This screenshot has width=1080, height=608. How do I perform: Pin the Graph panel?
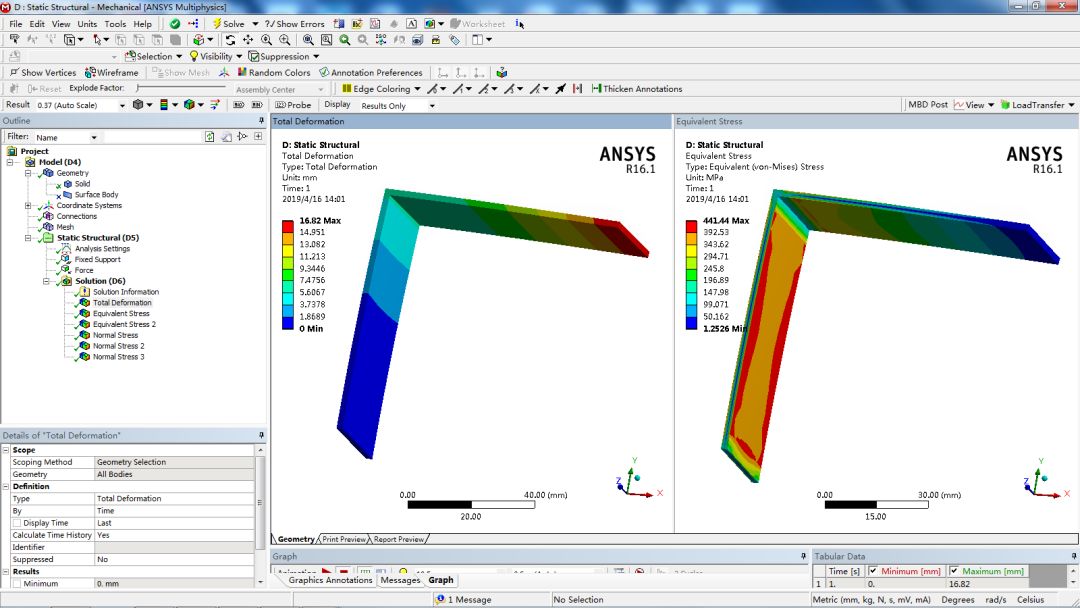click(x=803, y=556)
